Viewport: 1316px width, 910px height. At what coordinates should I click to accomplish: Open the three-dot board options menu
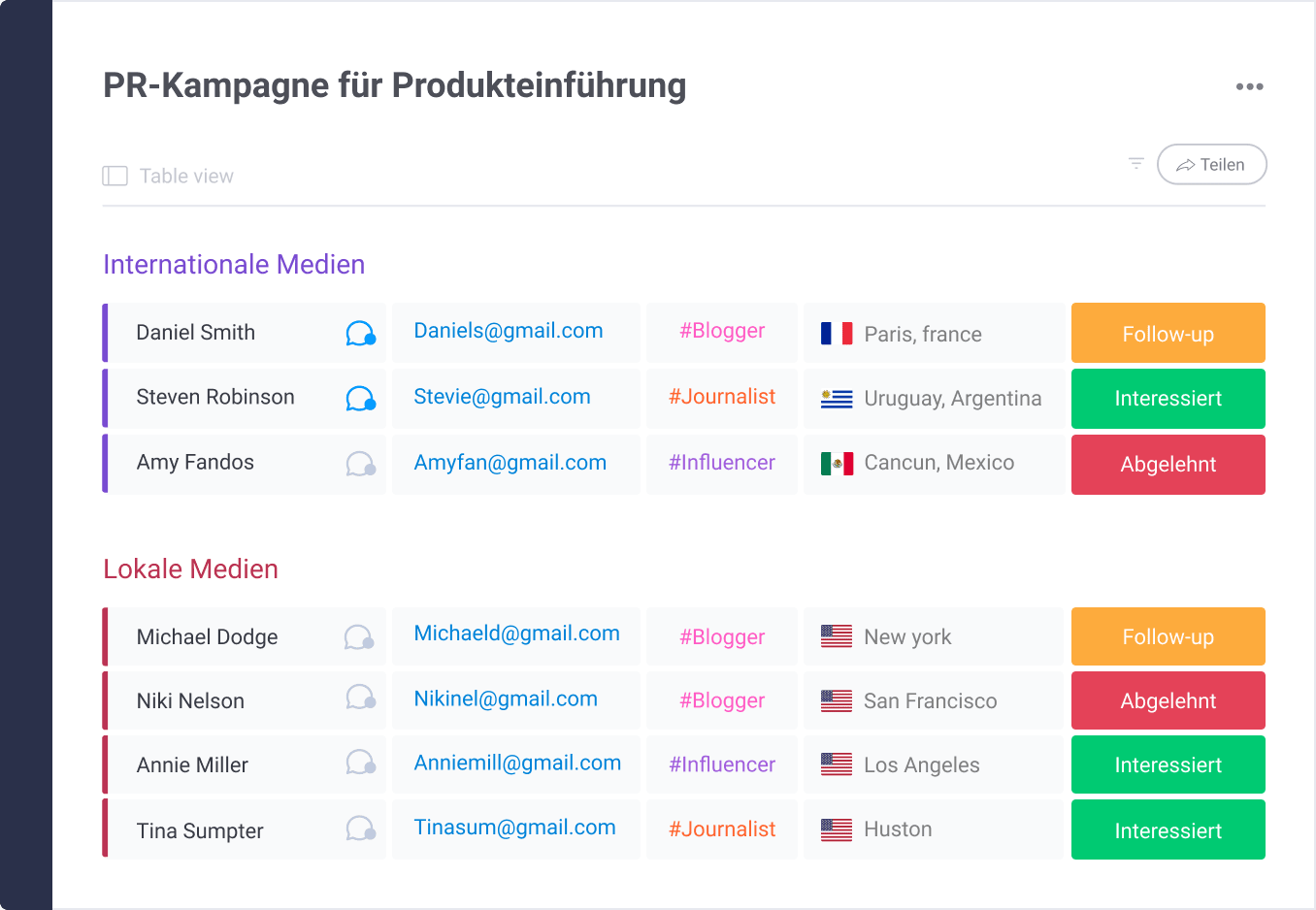(x=1249, y=86)
